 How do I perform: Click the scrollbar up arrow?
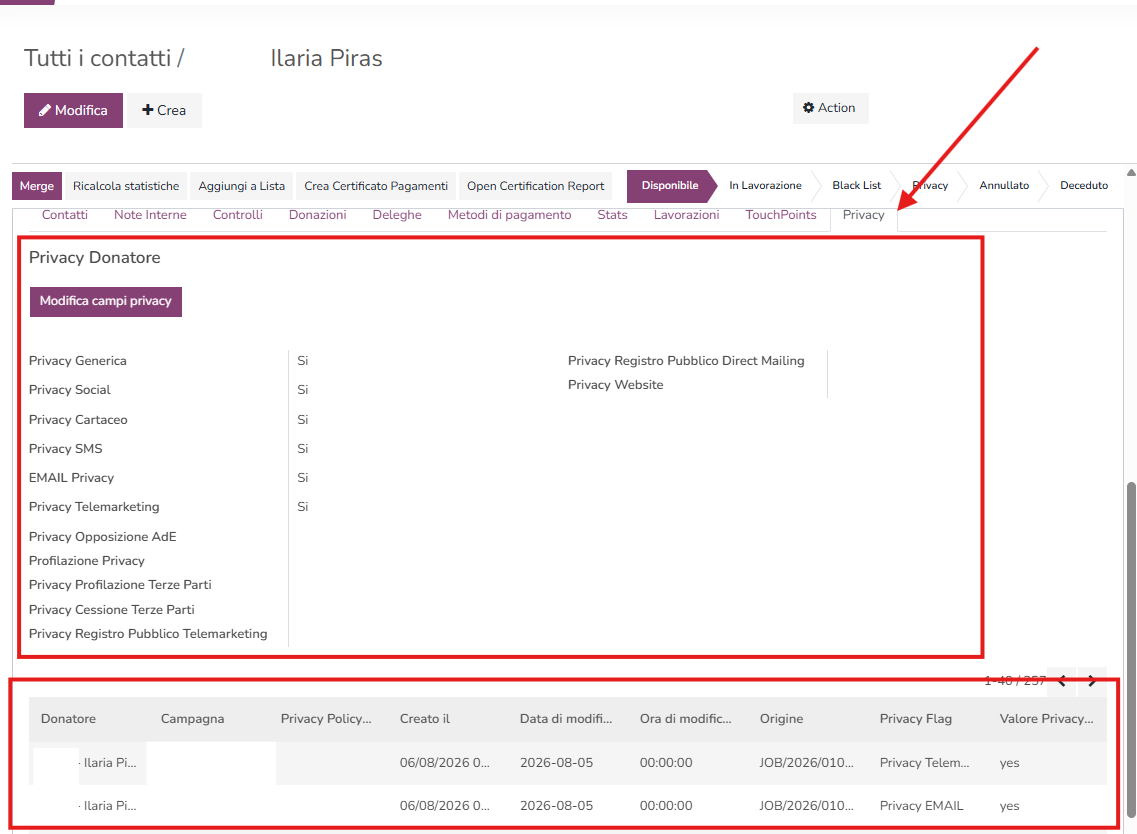coord(1131,173)
